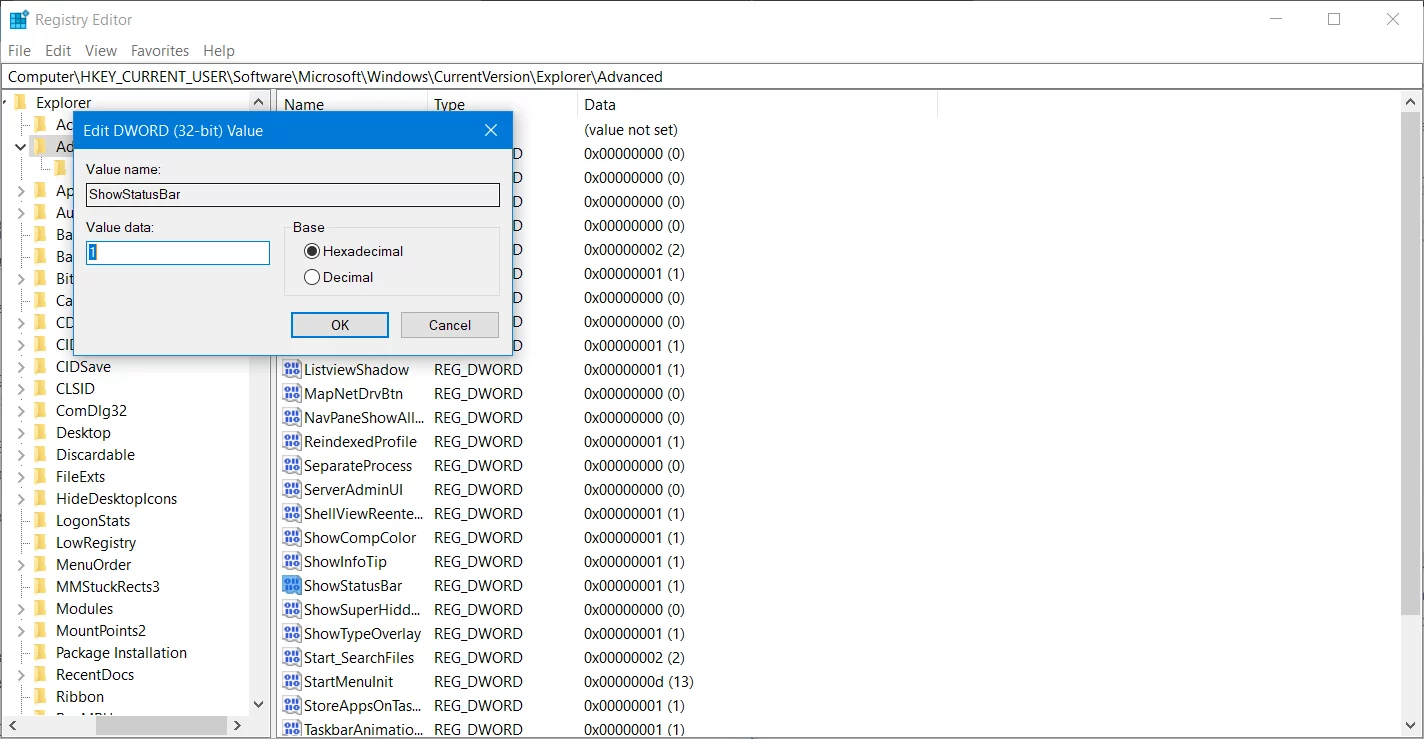
Task: Click the ShowTypeOverlay DWORD value icon
Action: click(x=292, y=633)
